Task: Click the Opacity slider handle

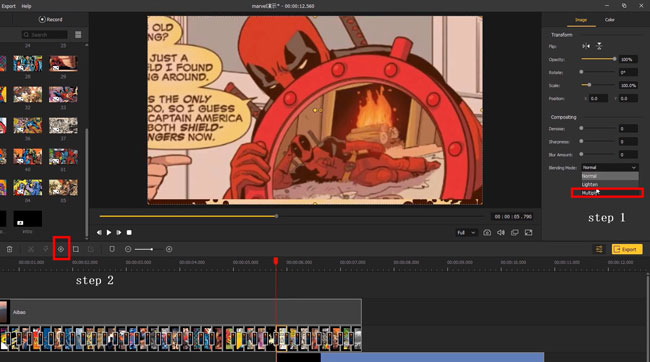Action: pyautogui.click(x=614, y=59)
